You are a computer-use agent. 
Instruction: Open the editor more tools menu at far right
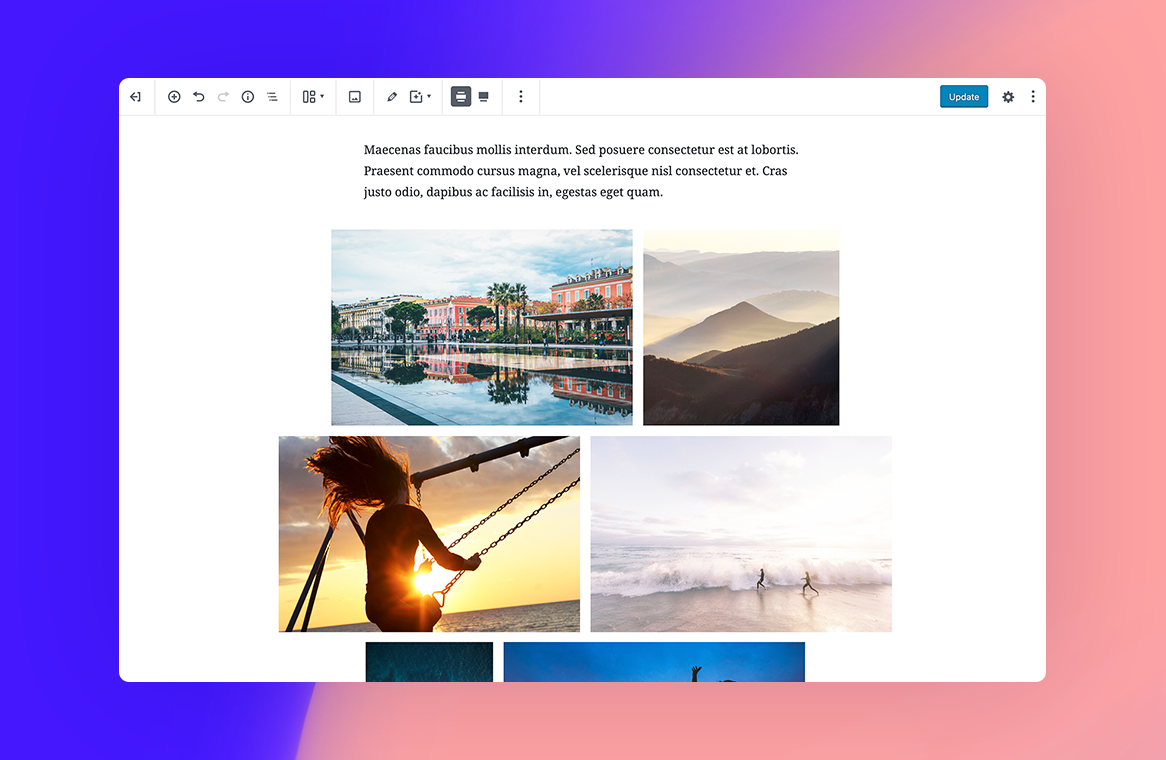[x=1033, y=97]
